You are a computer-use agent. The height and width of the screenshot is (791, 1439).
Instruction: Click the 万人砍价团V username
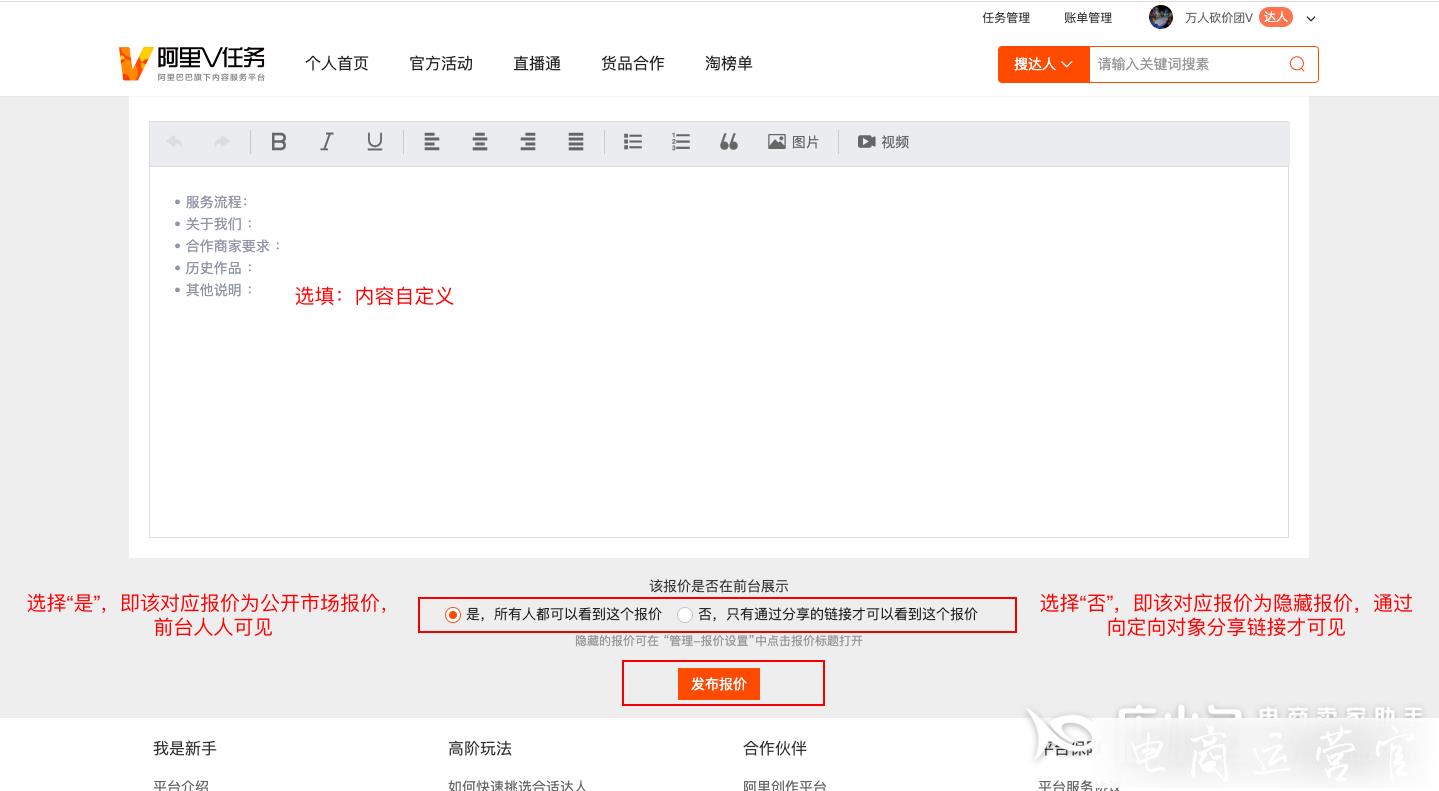point(1219,18)
